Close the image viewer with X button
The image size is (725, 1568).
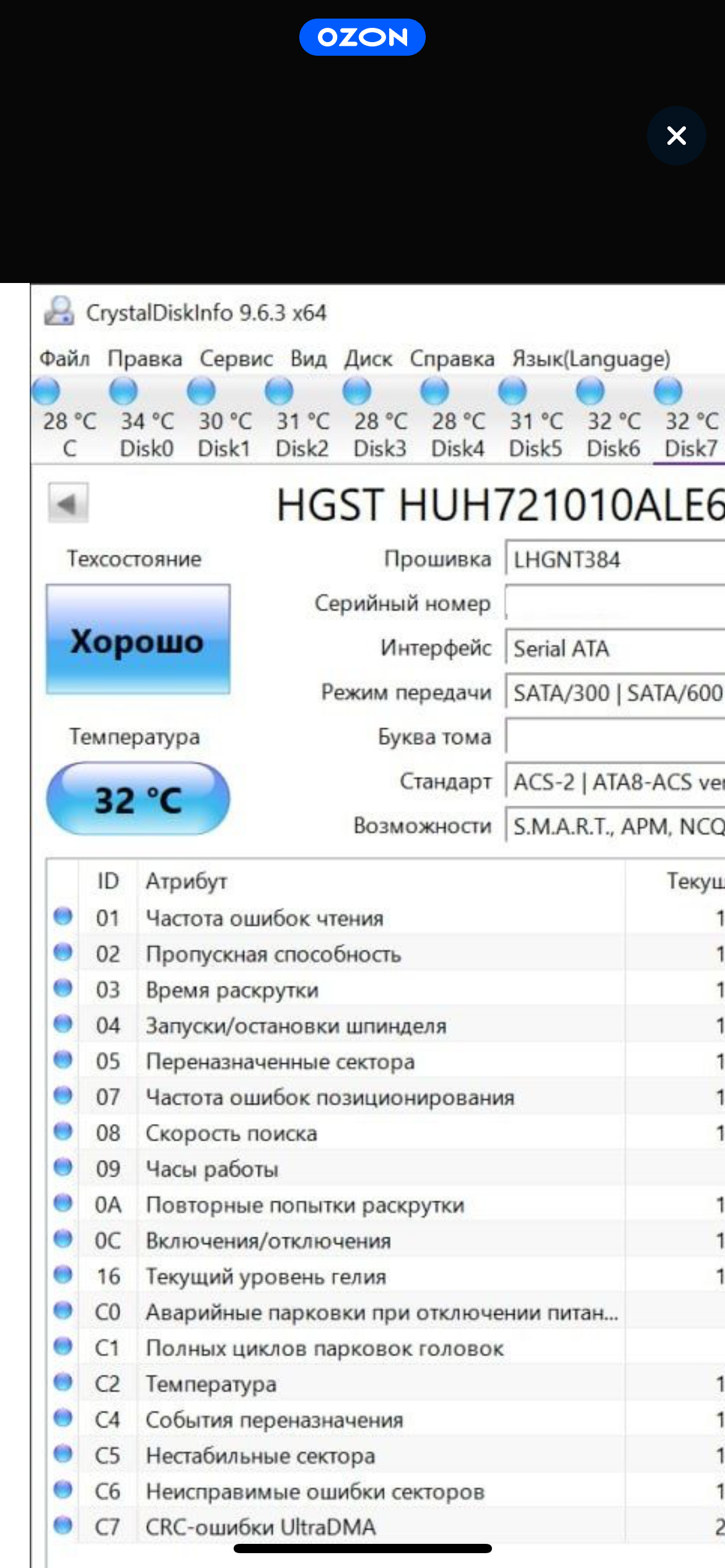pyautogui.click(x=676, y=136)
